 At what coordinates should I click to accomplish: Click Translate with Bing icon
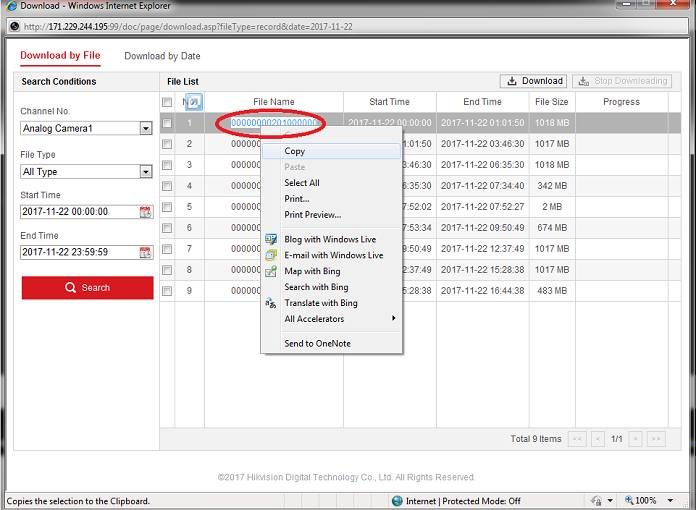[x=271, y=303]
